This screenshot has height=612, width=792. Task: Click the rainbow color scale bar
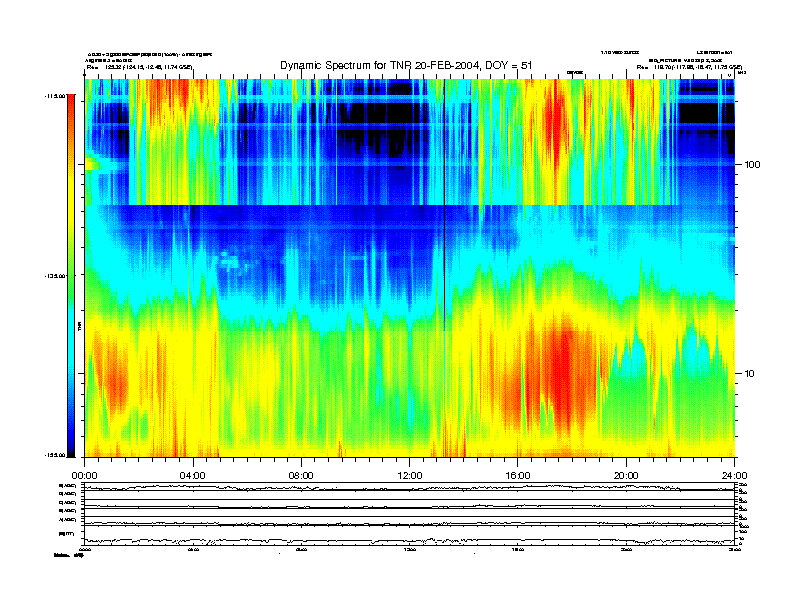(71, 275)
